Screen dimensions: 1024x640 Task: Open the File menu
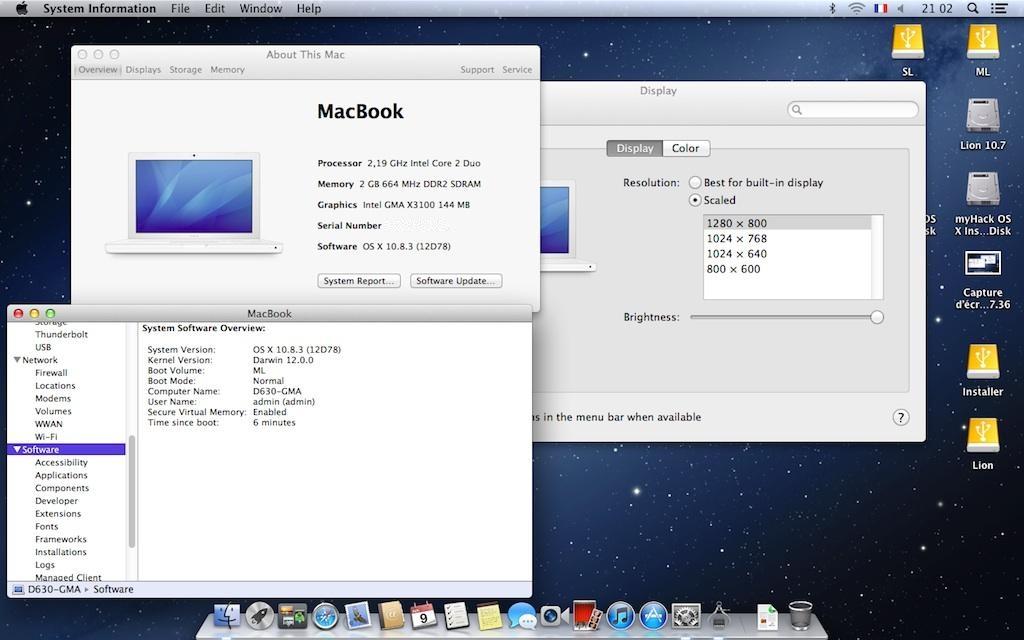point(180,8)
